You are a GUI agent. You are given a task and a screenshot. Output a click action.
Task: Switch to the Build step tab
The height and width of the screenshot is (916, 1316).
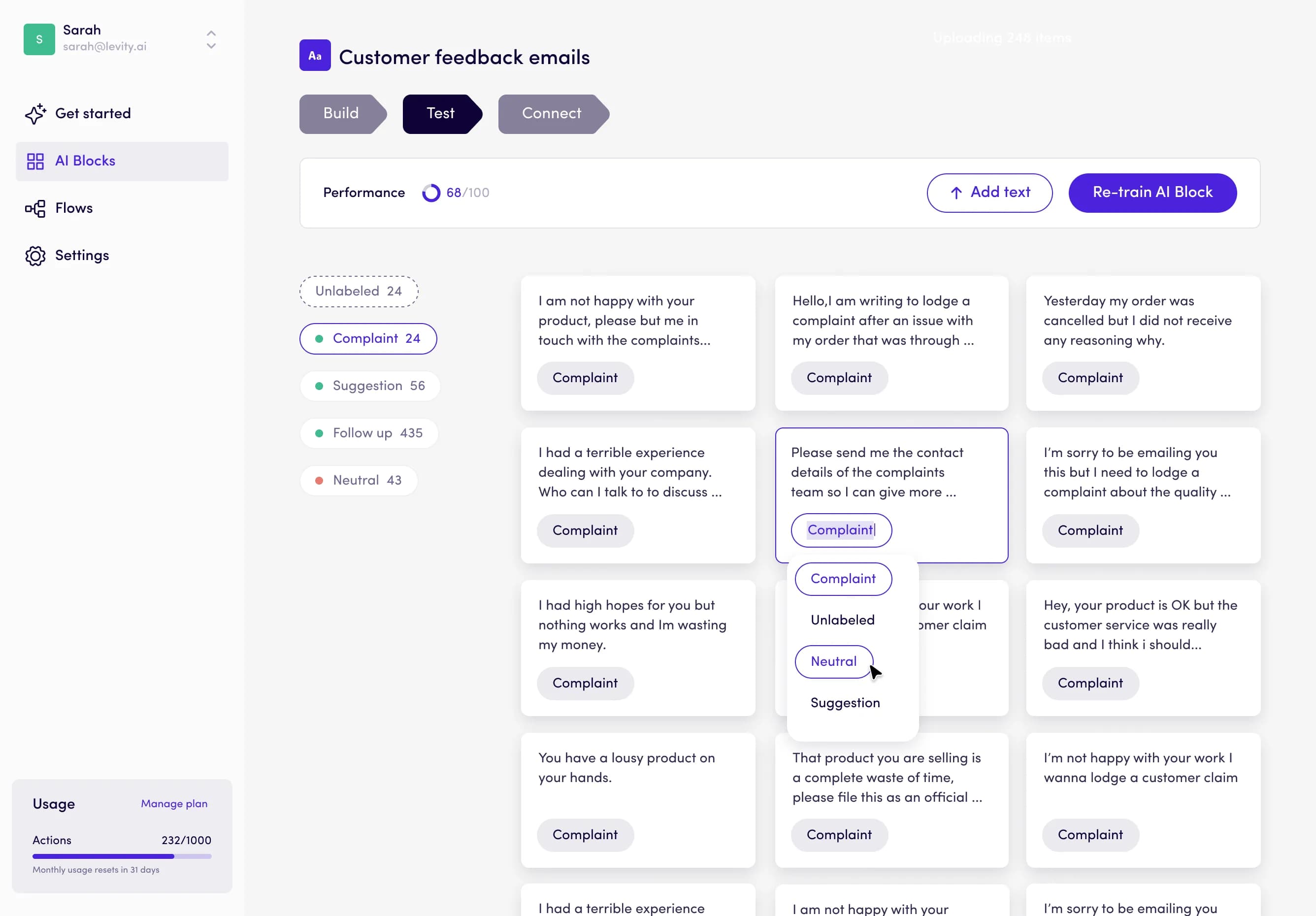[x=341, y=113]
